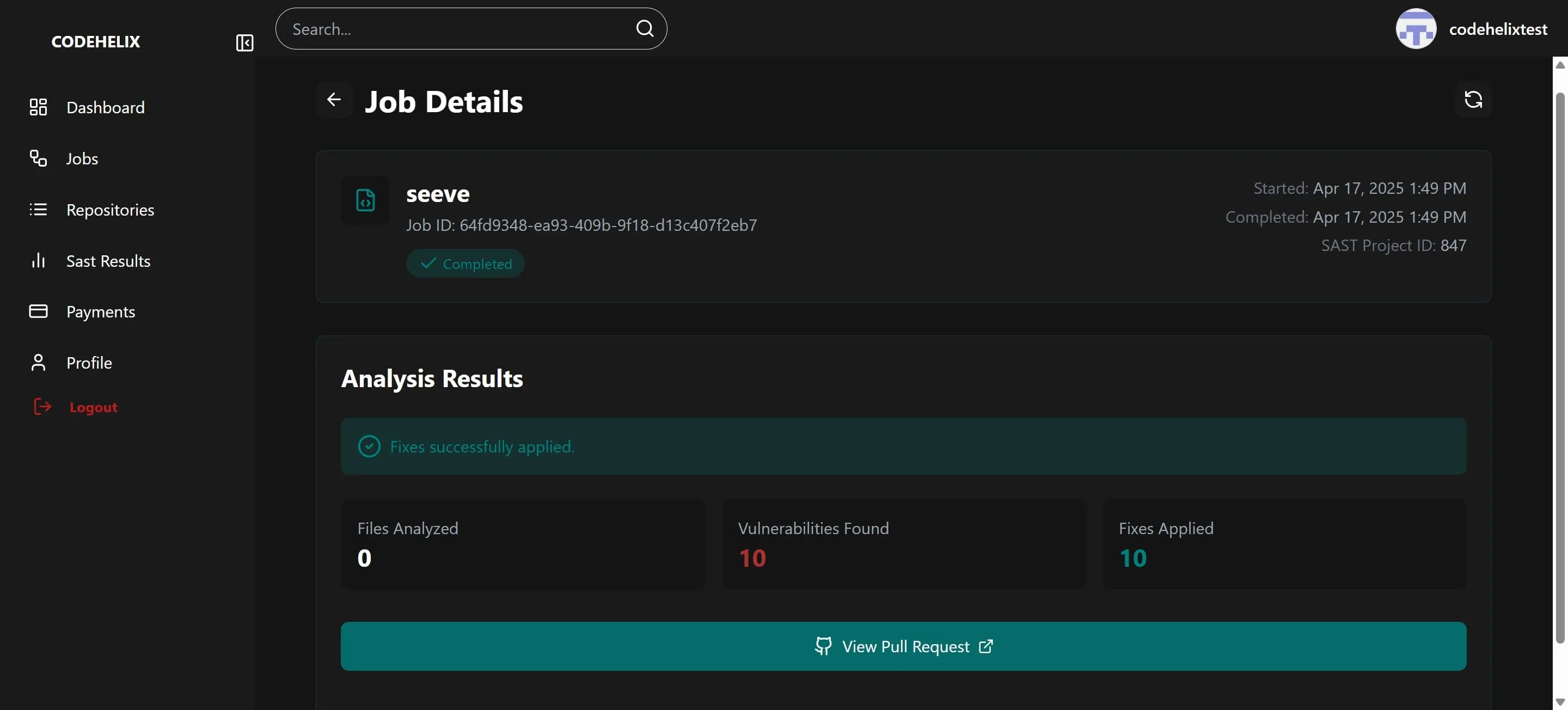Screen dimensions: 1568x710
Task: Click the Logout exit icon
Action: [x=41, y=407]
